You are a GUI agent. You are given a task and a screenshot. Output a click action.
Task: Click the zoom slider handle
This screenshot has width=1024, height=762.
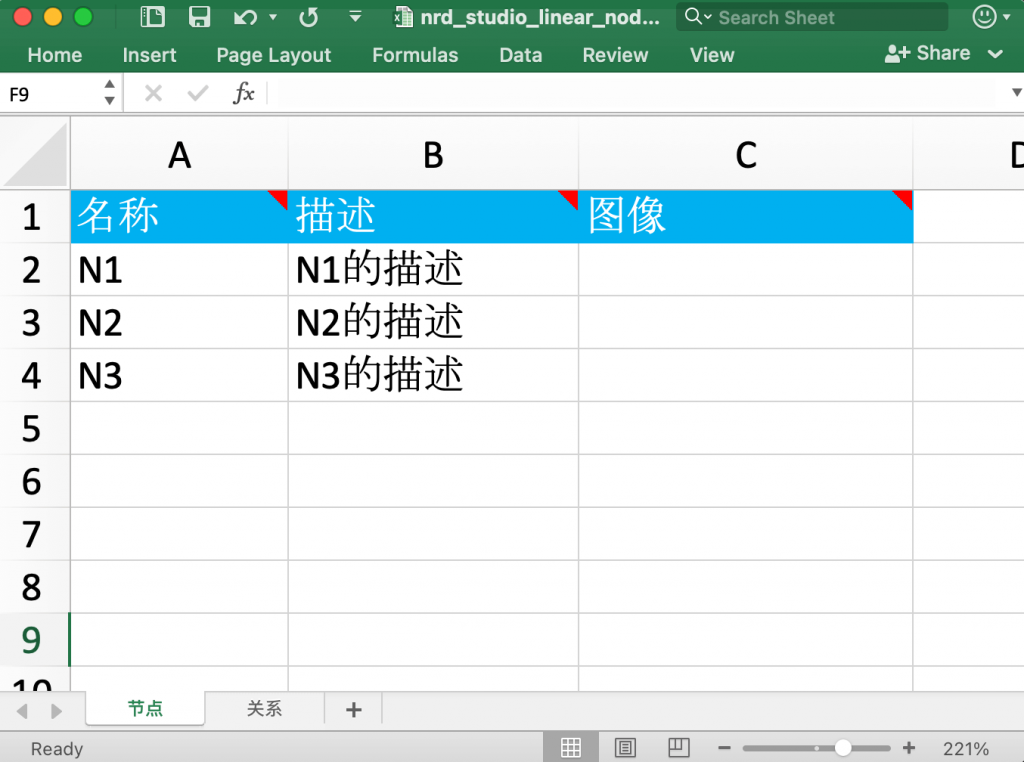pos(843,748)
